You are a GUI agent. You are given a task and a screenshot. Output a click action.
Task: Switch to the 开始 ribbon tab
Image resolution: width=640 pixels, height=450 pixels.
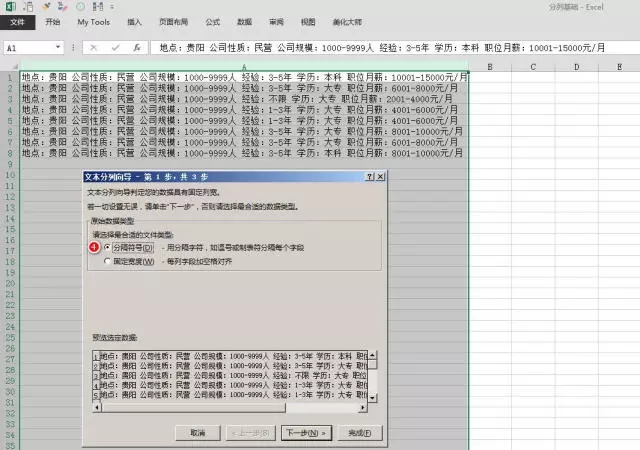(53, 22)
